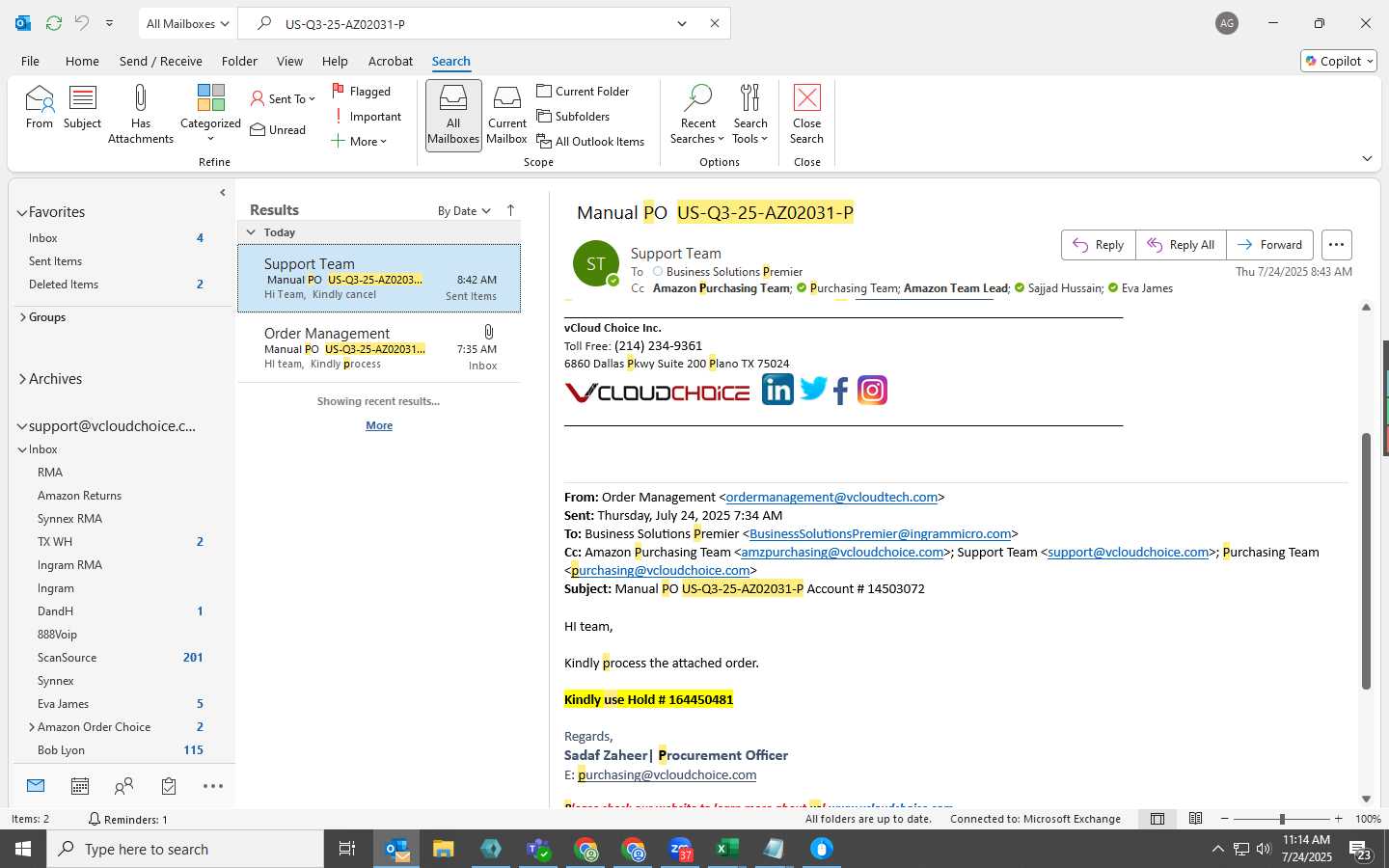
Task: Switch to the Acrobat tab
Action: pyautogui.click(x=391, y=61)
